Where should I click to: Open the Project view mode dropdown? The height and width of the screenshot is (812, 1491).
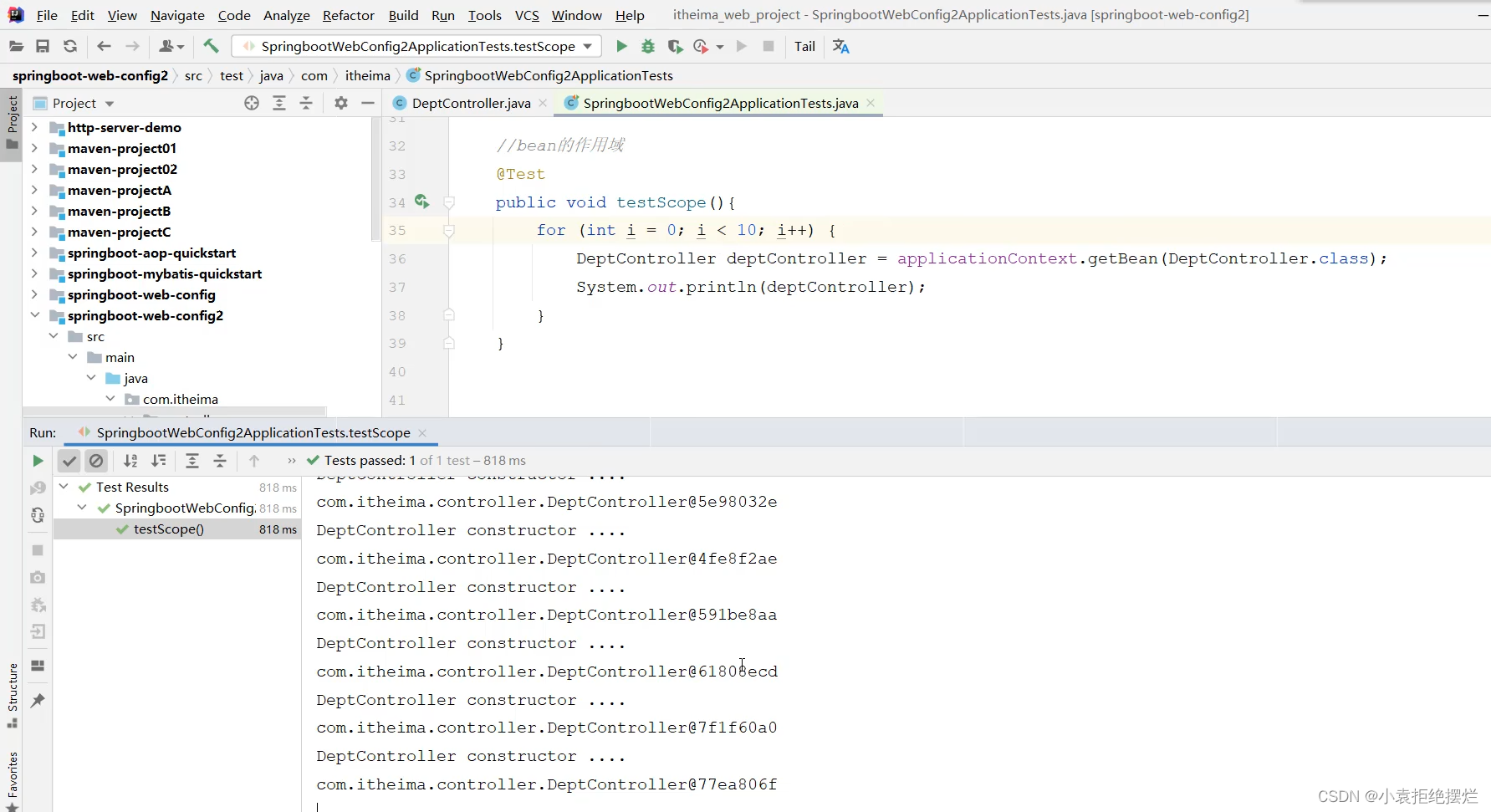click(x=110, y=104)
